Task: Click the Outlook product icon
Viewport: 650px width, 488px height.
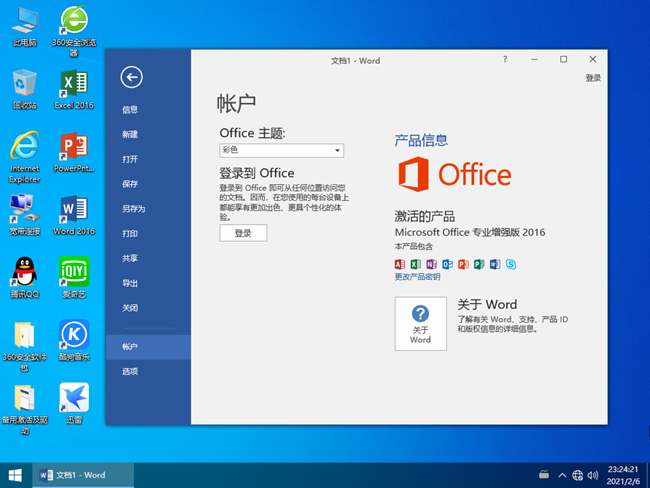Action: point(447,264)
